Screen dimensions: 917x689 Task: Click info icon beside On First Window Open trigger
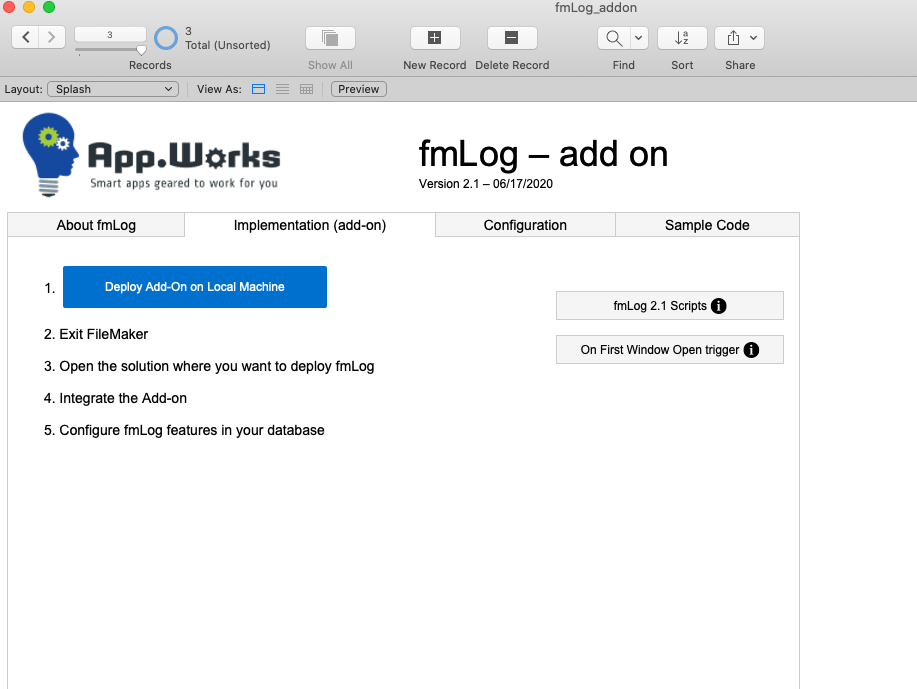click(x=751, y=350)
